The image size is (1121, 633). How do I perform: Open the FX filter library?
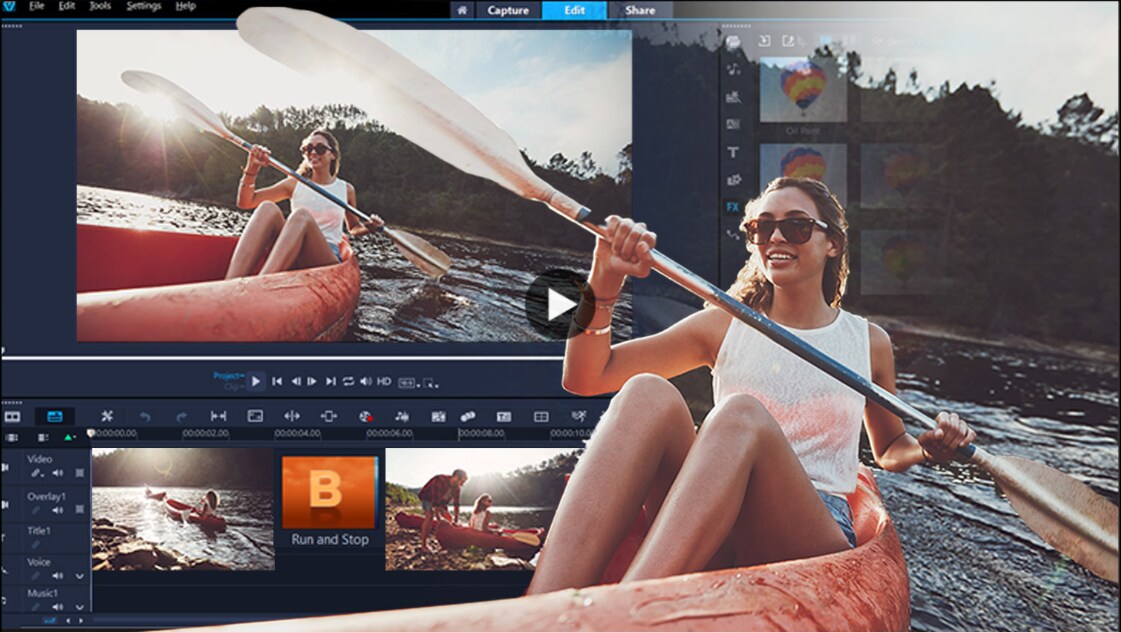[x=733, y=207]
